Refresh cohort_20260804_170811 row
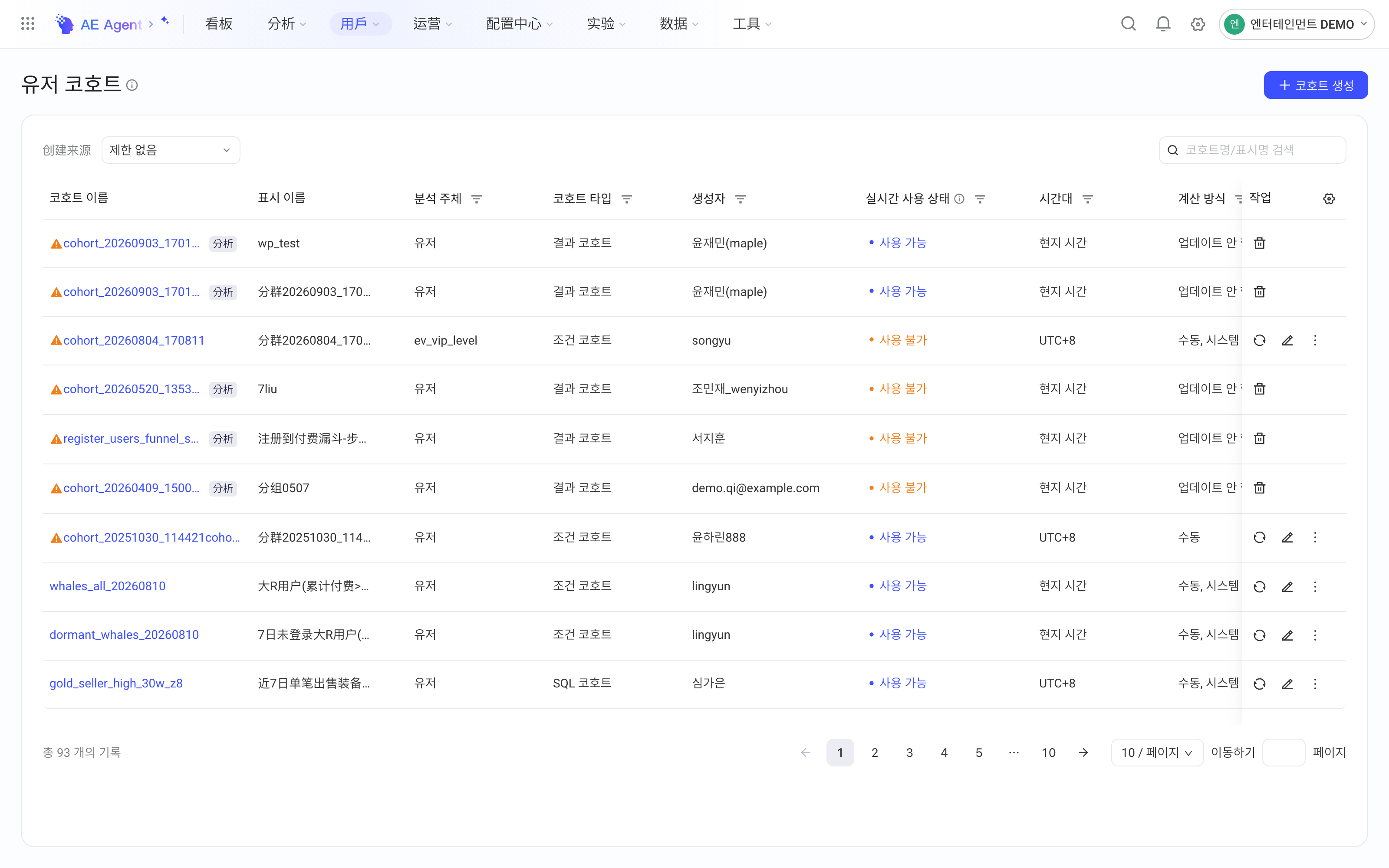This screenshot has height=868, width=1389. click(x=1259, y=340)
